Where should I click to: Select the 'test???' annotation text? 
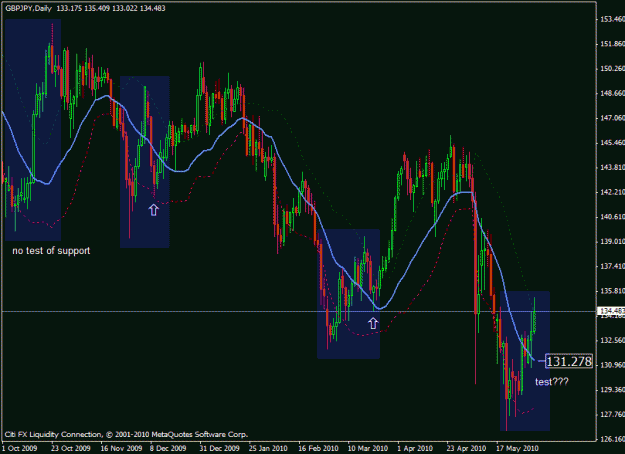point(552,382)
